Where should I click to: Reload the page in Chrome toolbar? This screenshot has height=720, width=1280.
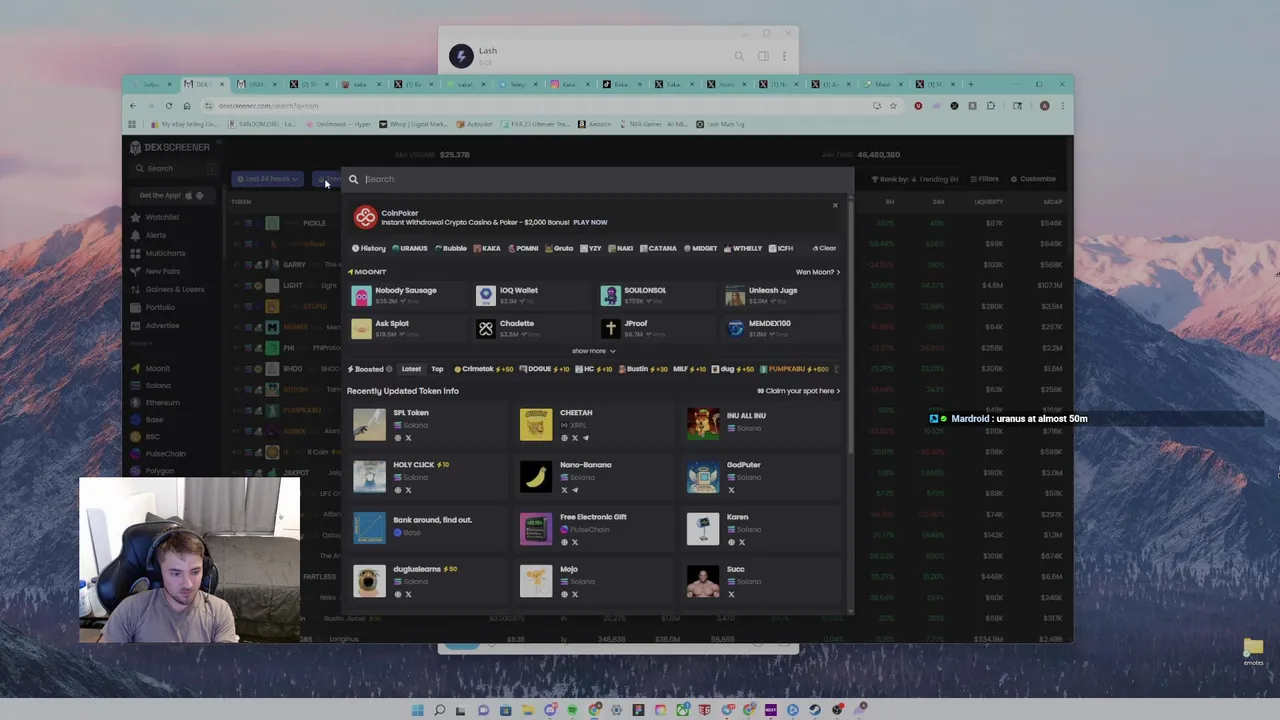[x=168, y=106]
